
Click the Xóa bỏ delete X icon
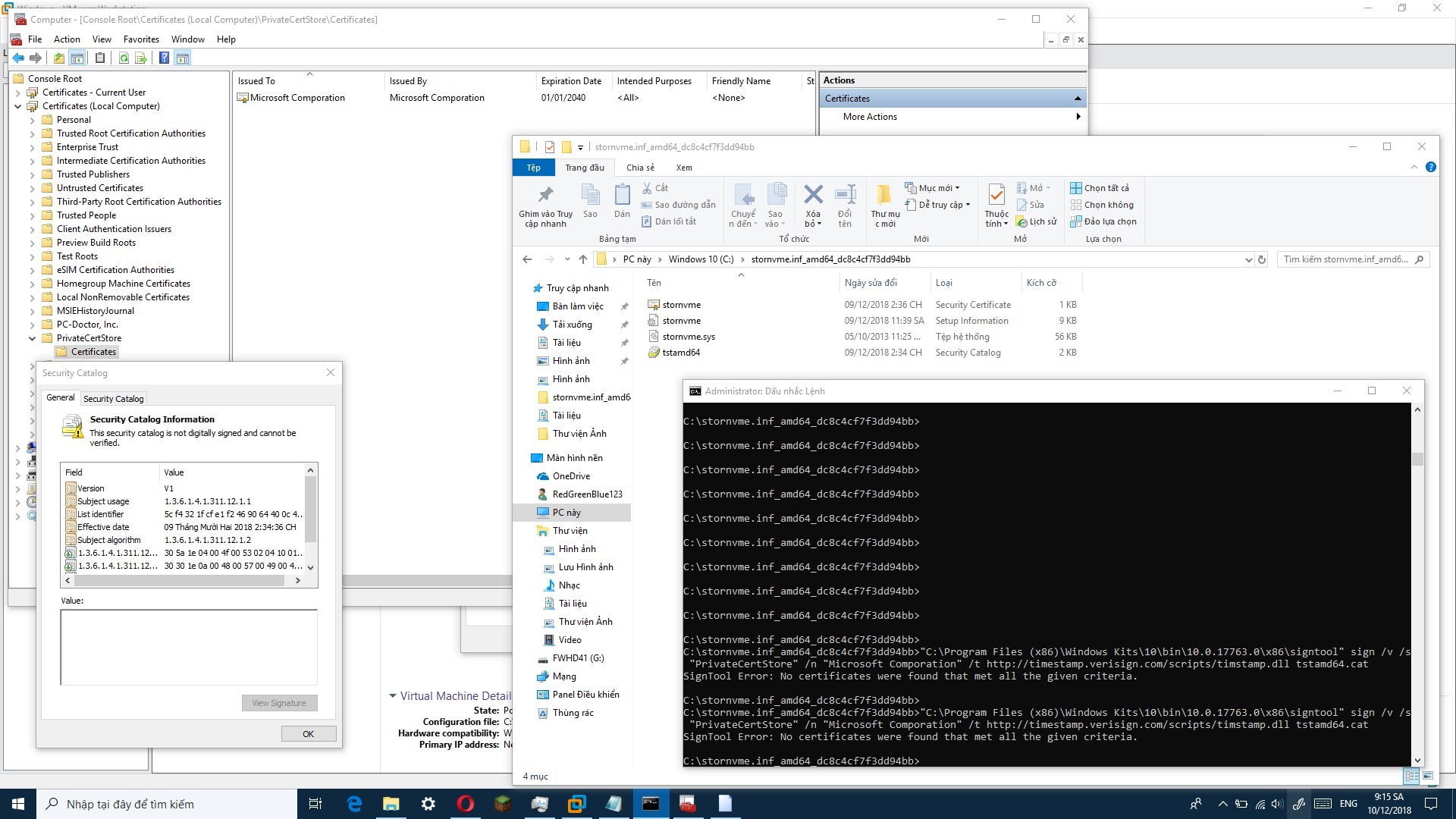(813, 195)
